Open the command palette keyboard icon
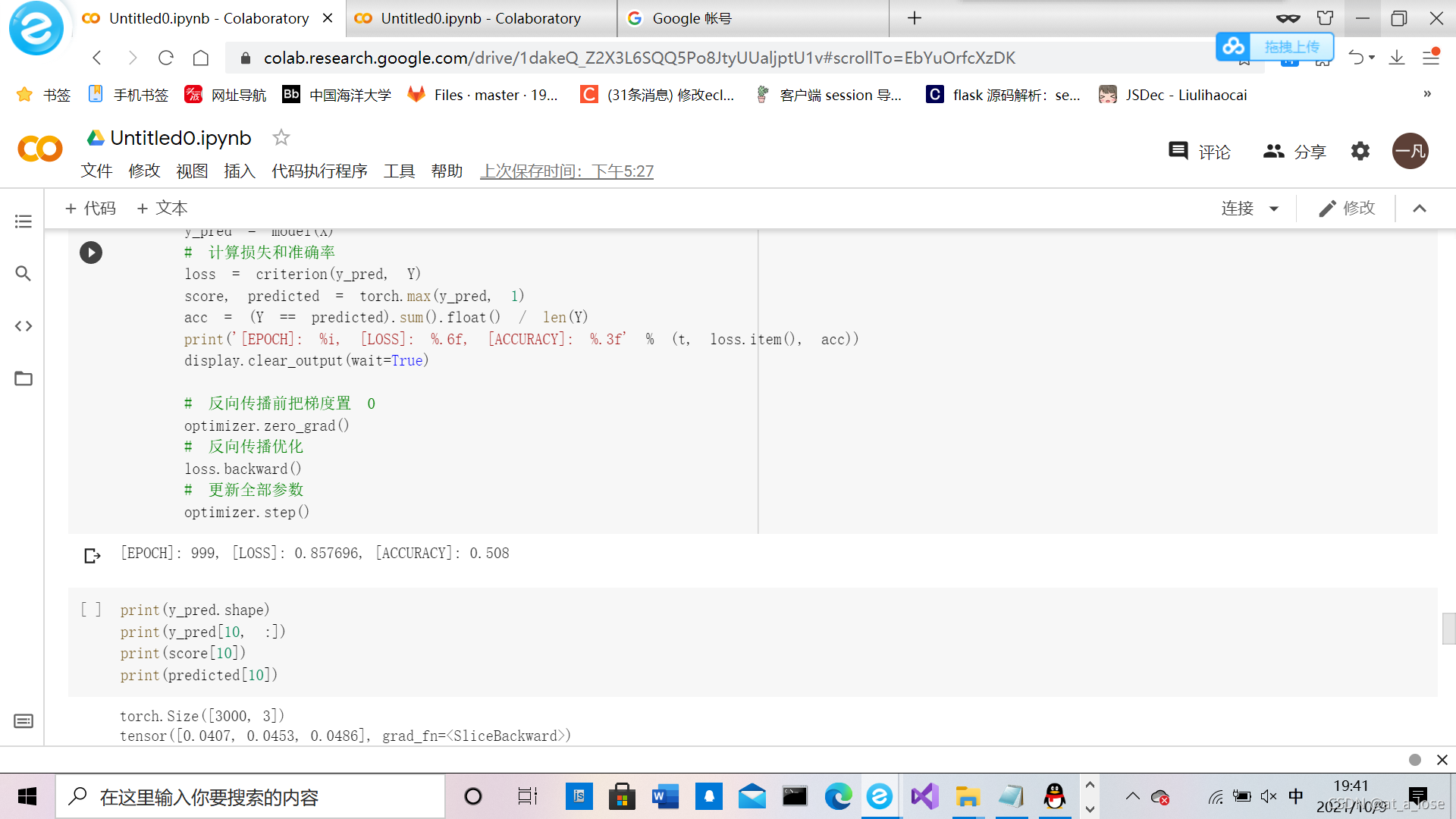The image size is (1456, 819). tap(24, 720)
